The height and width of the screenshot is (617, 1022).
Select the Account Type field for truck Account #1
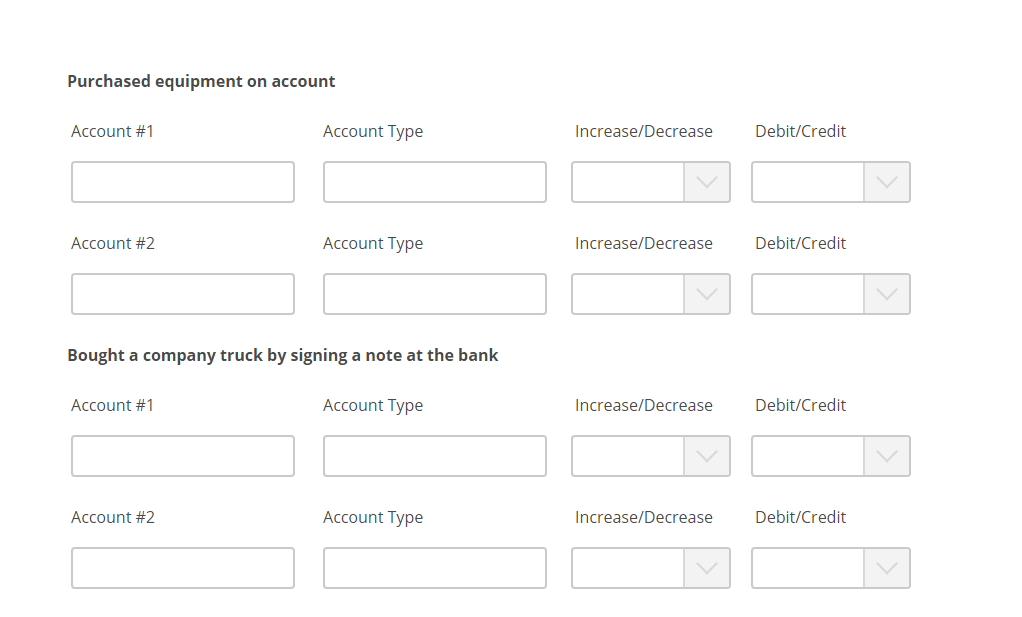pyautogui.click(x=434, y=456)
